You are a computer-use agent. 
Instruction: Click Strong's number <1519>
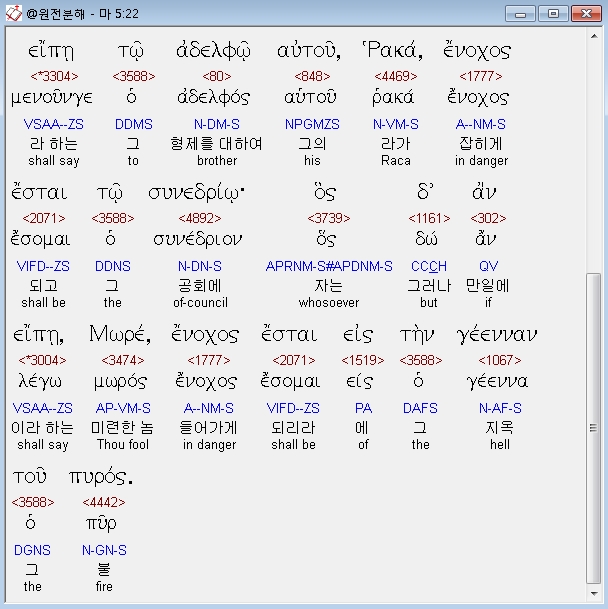tap(362, 360)
